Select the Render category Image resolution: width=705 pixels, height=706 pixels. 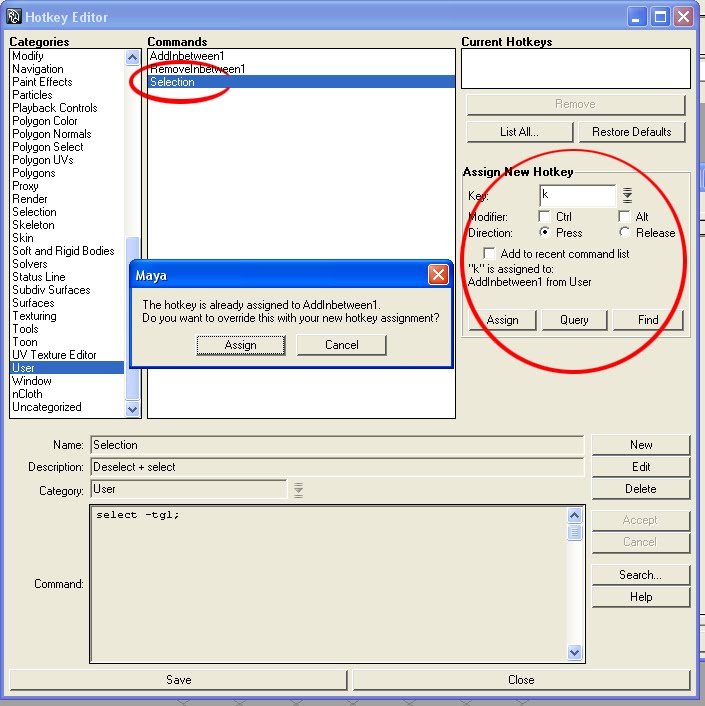[x=67, y=199]
